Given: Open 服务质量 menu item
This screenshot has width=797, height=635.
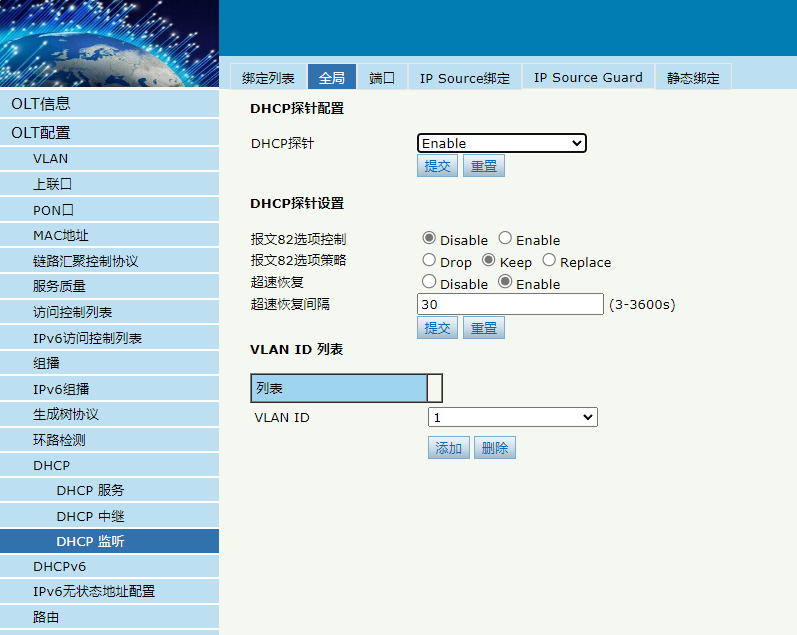Looking at the screenshot, I should pos(109,286).
